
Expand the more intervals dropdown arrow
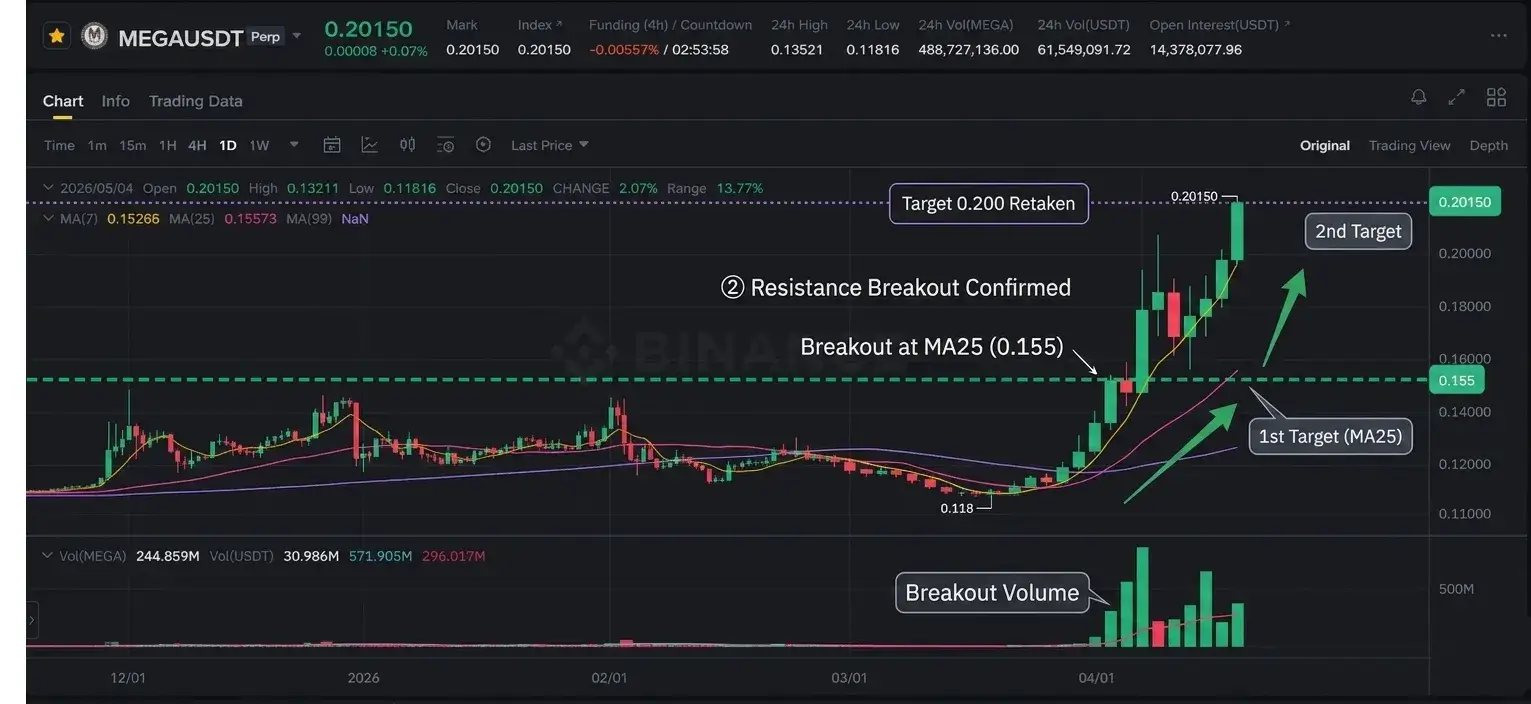click(x=294, y=144)
